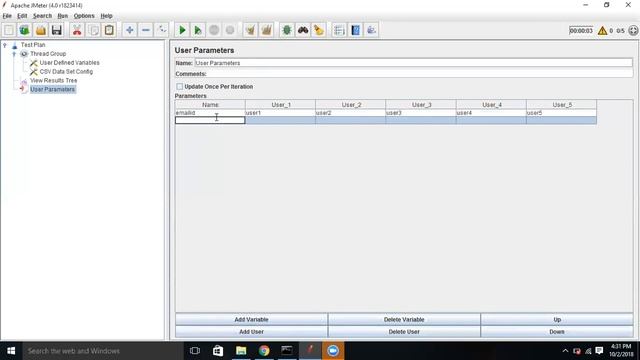640x360 pixels.
Task: Select Thread Group in the tree
Action: point(48,54)
